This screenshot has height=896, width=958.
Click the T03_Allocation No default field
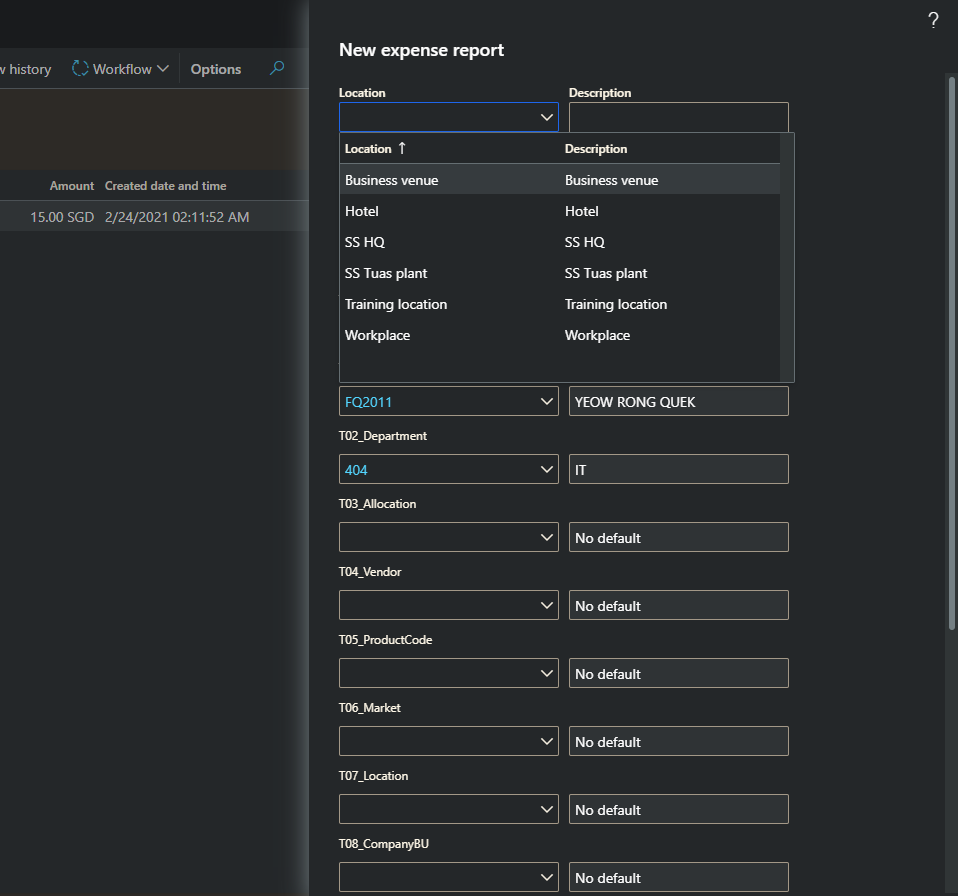point(679,537)
